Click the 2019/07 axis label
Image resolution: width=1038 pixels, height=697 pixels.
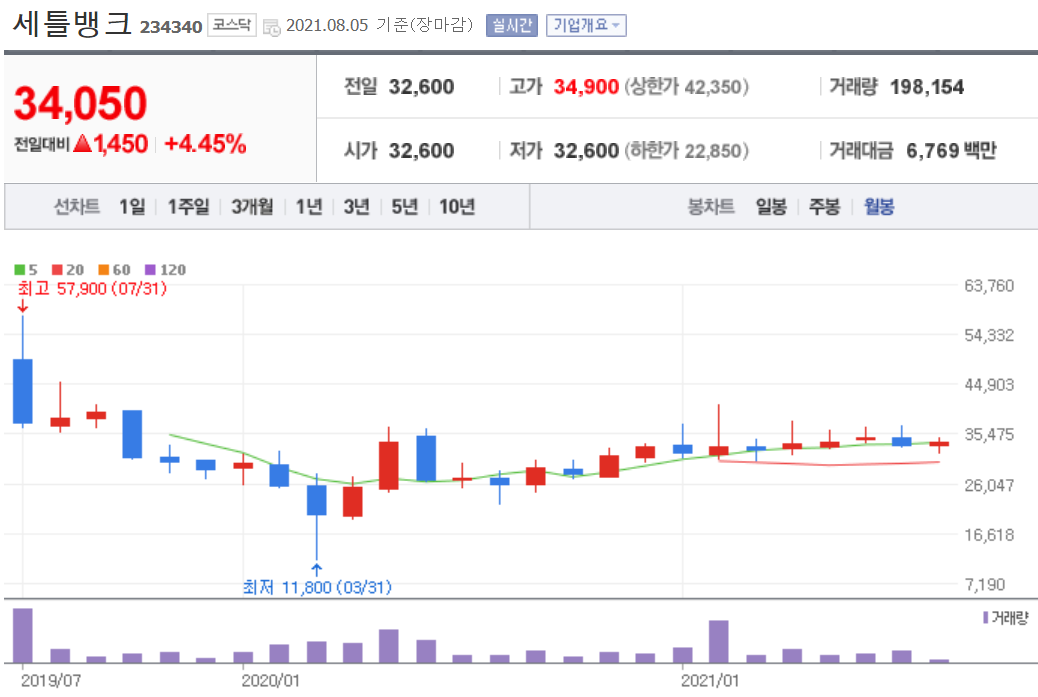(x=51, y=680)
